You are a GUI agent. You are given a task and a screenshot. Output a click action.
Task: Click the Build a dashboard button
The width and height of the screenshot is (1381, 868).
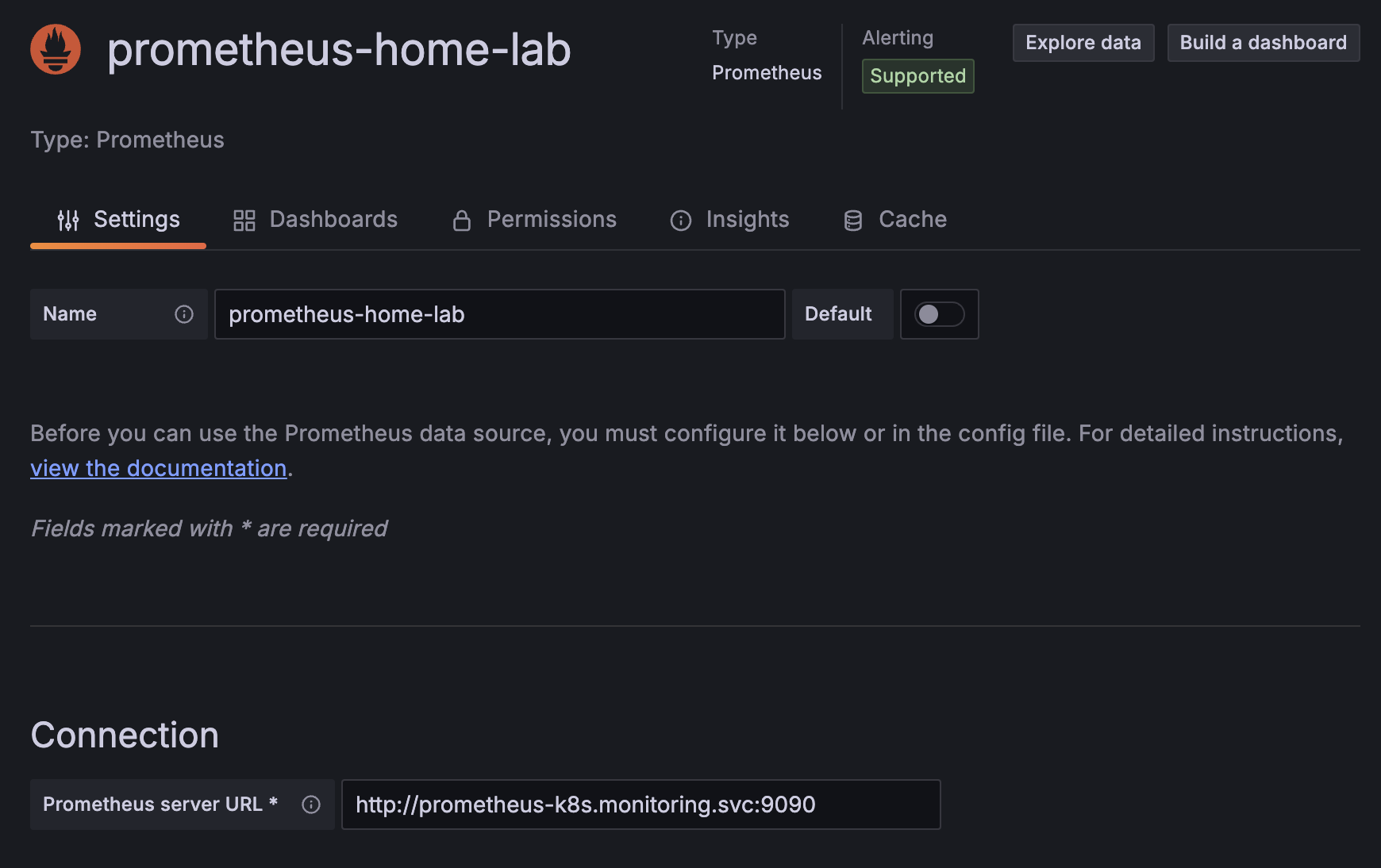[1263, 43]
